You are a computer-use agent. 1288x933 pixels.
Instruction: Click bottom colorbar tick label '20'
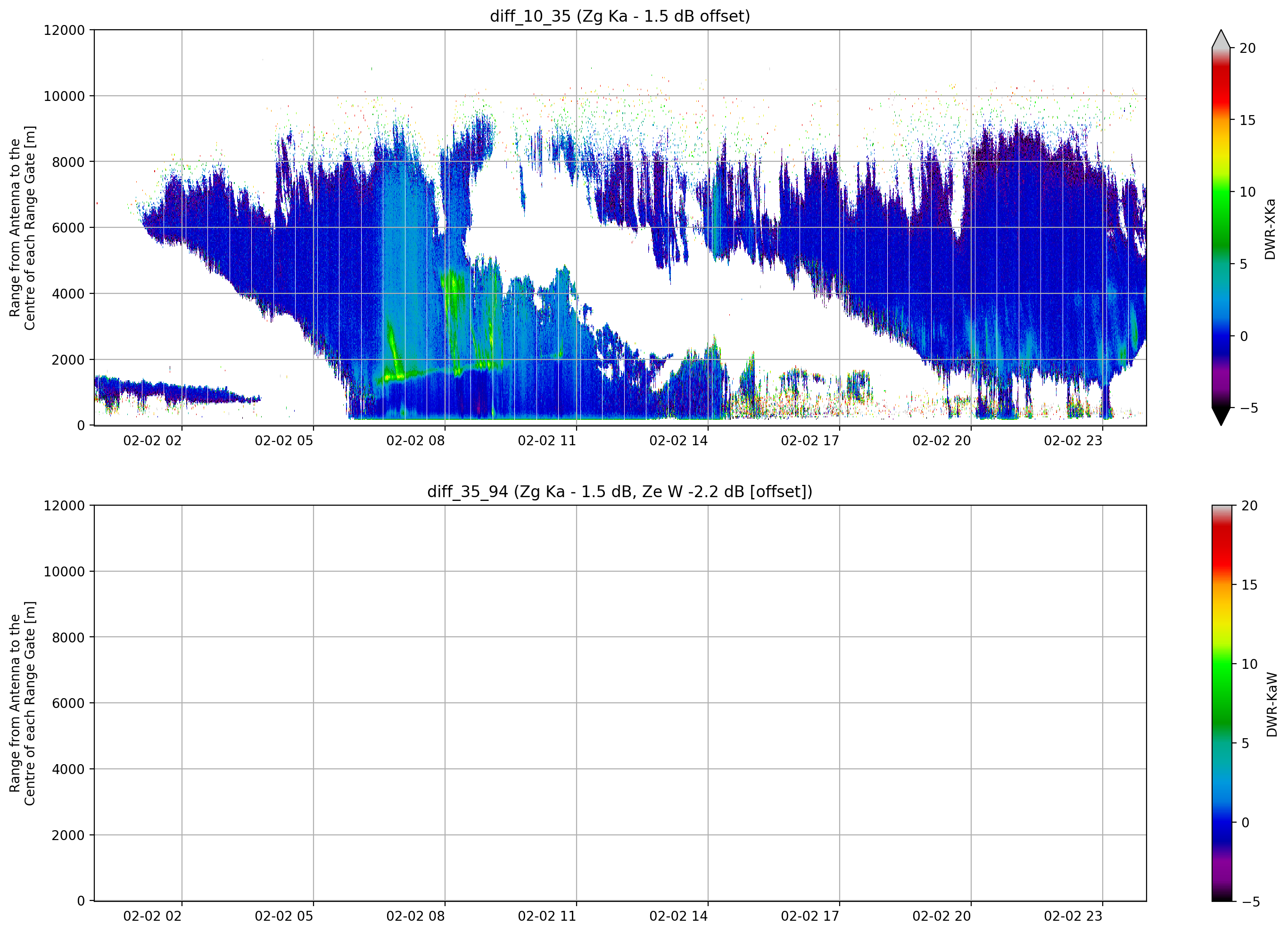1249,506
